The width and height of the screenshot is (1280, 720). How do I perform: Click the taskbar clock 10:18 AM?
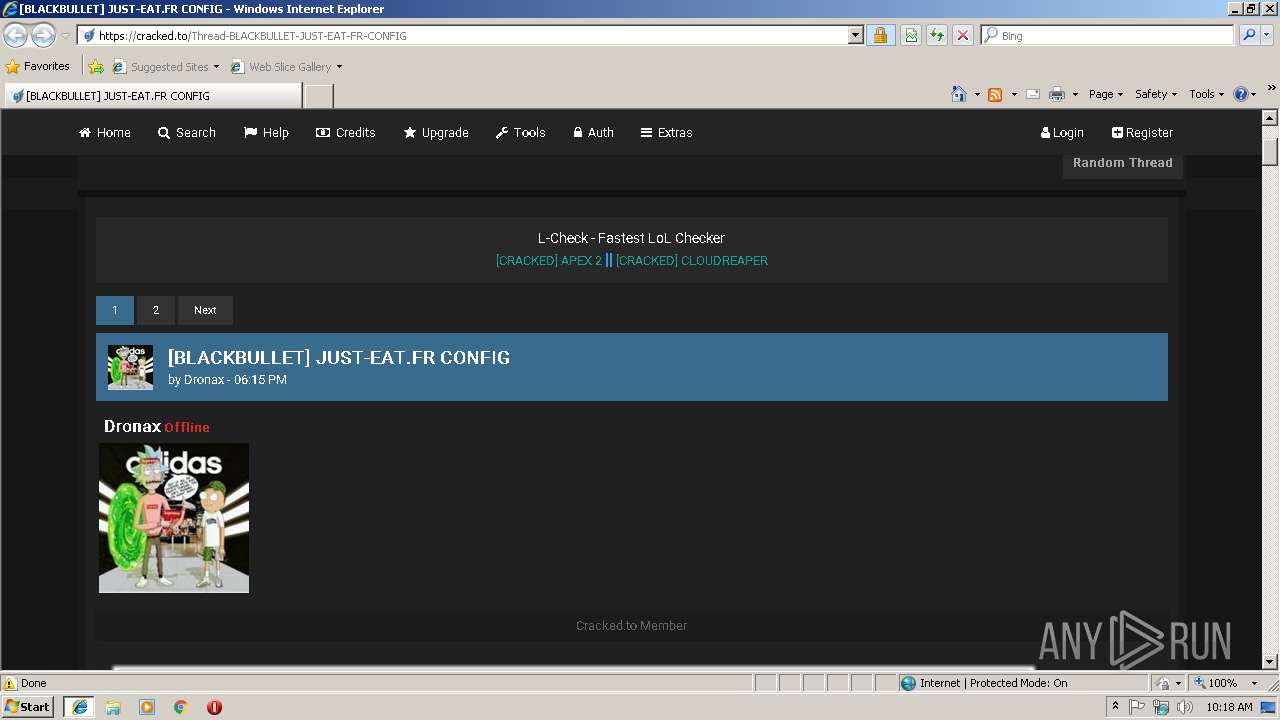point(1229,707)
